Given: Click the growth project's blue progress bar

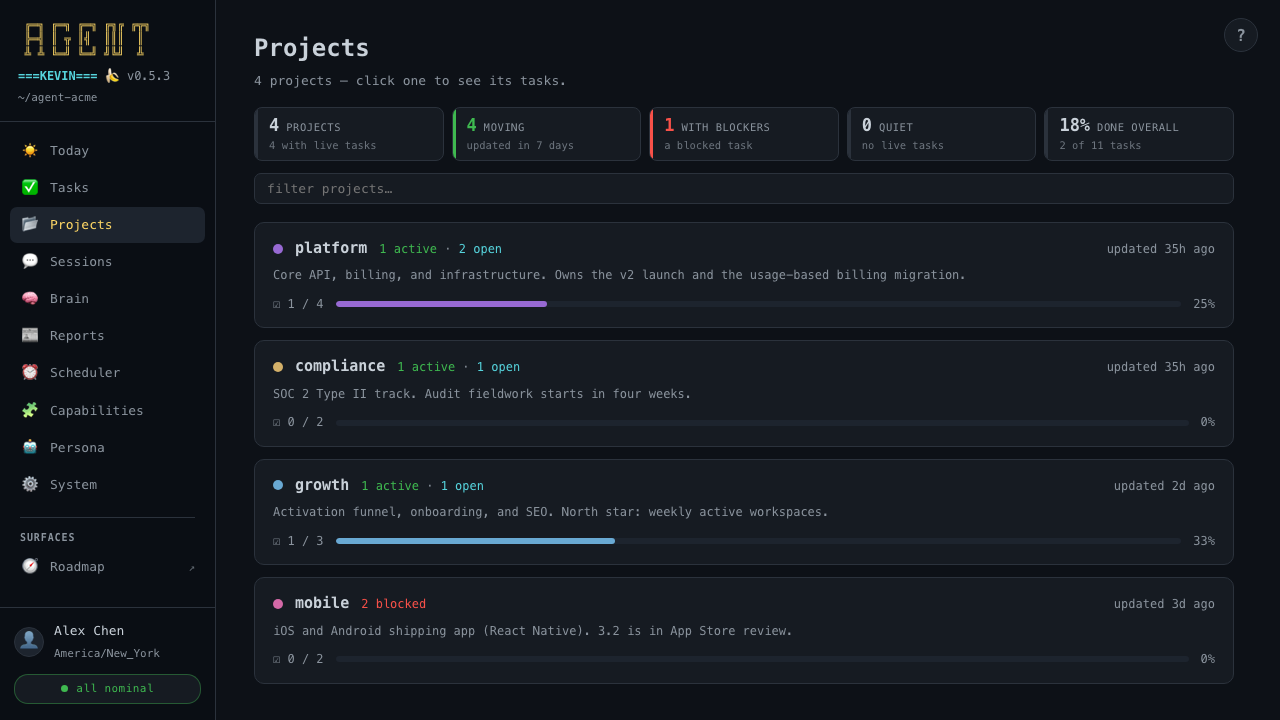Looking at the screenshot, I should pos(475,541).
